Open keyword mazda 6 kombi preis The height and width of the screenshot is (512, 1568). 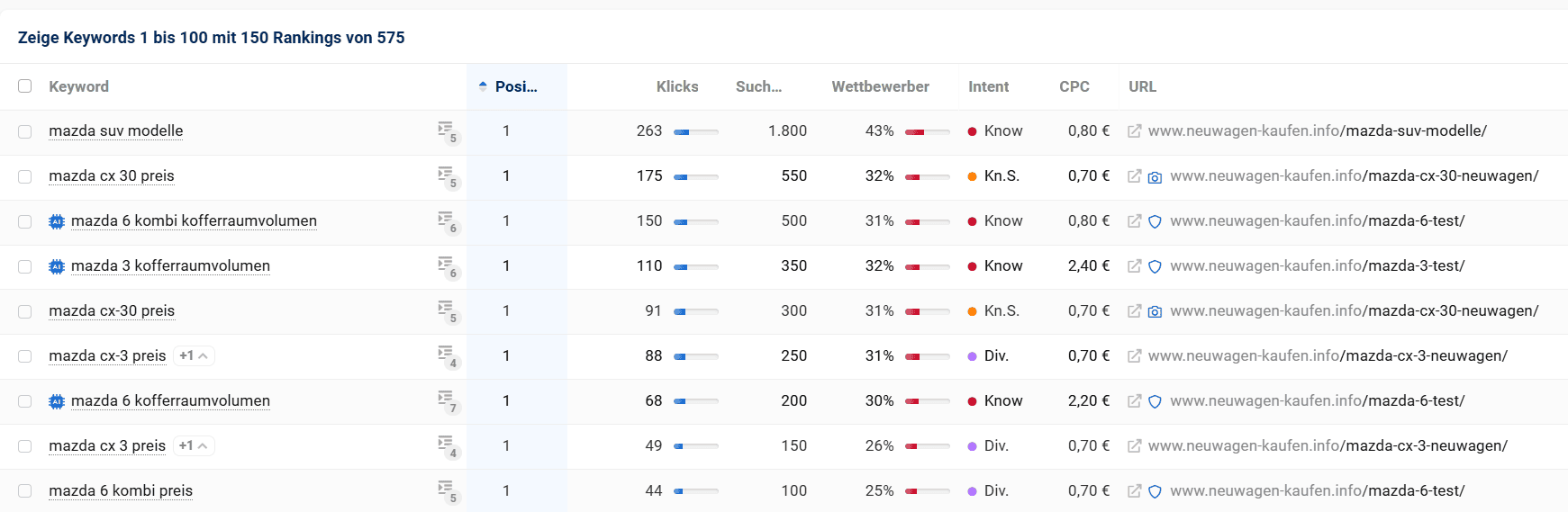click(x=121, y=491)
